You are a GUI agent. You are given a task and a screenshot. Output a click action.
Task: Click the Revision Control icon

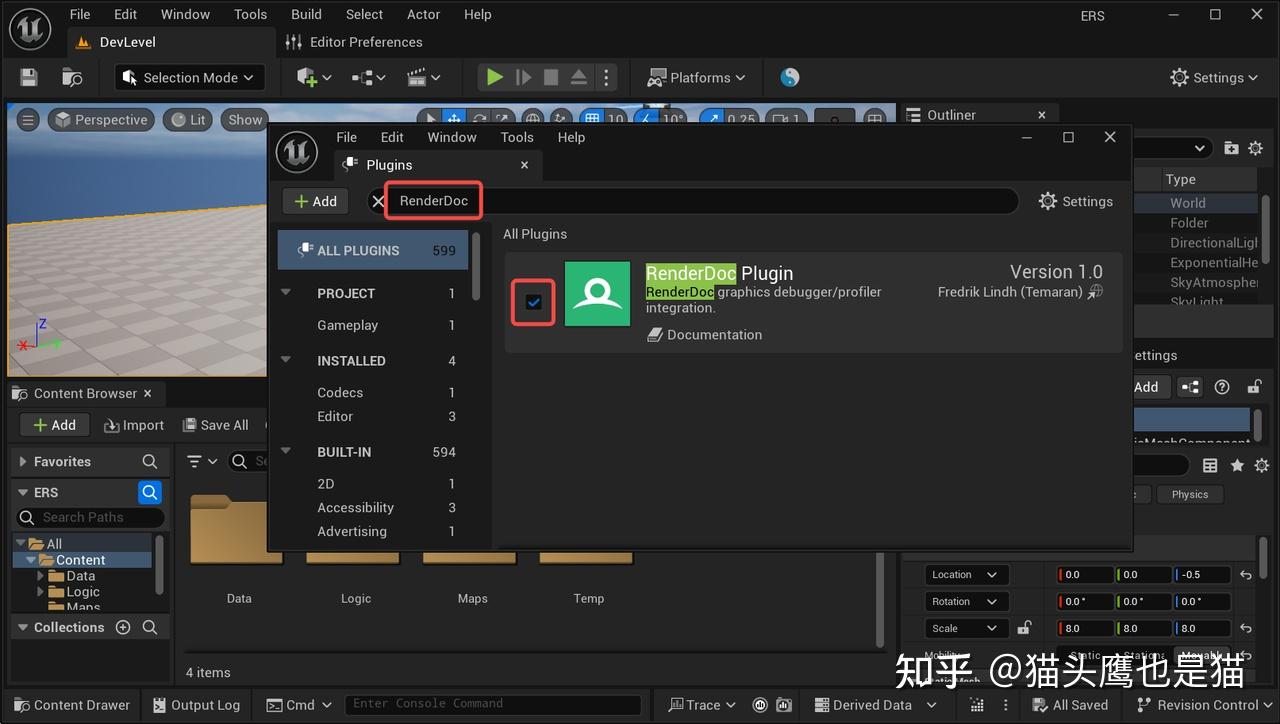pos(1143,705)
